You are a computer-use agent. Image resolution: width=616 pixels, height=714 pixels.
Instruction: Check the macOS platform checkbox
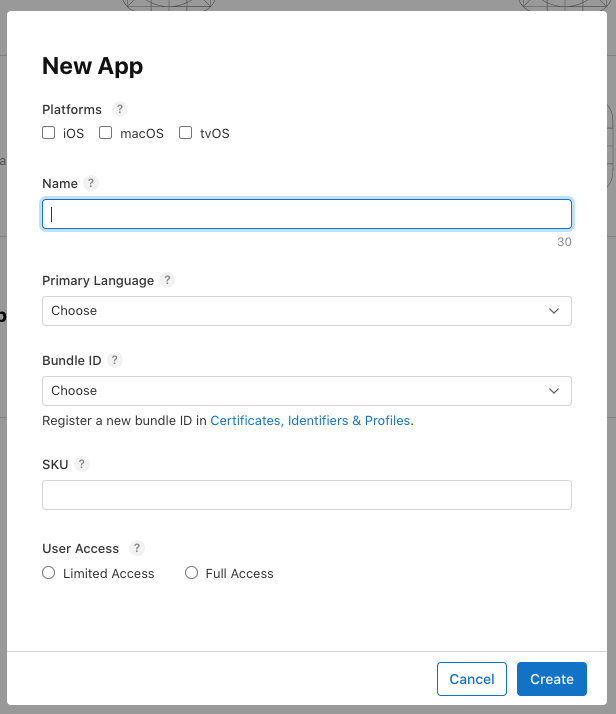tap(106, 133)
